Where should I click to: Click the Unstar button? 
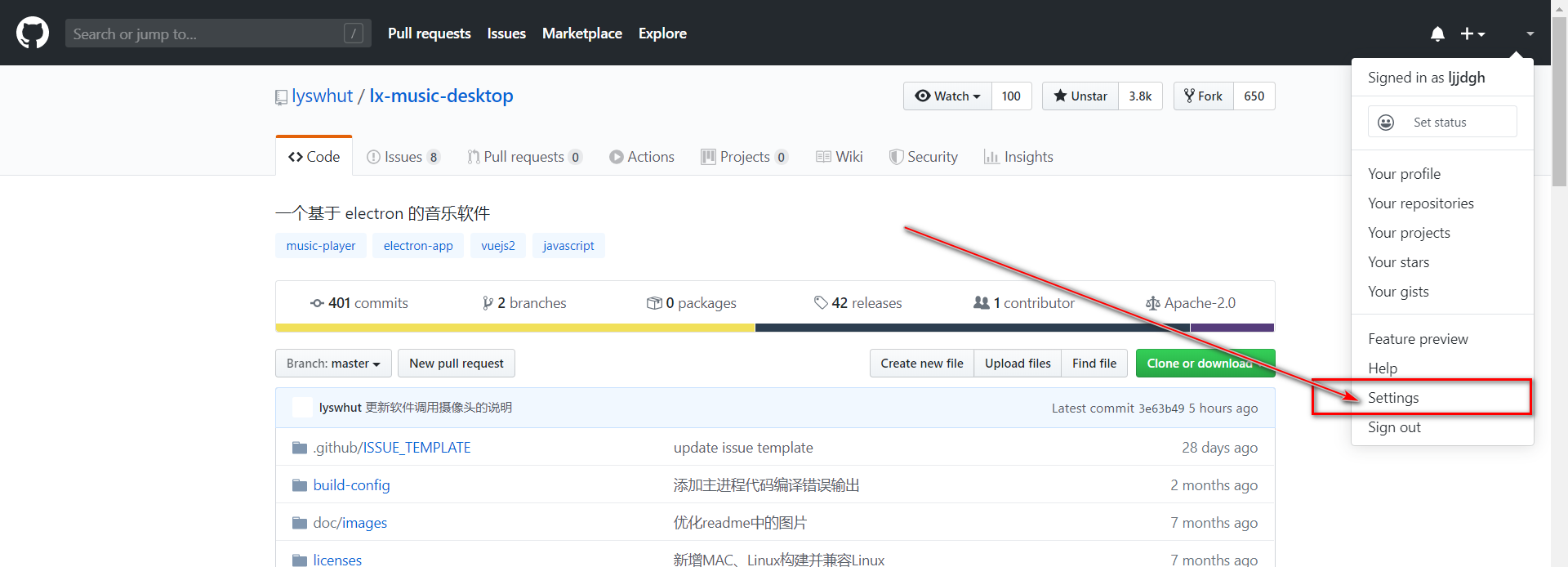(x=1080, y=96)
